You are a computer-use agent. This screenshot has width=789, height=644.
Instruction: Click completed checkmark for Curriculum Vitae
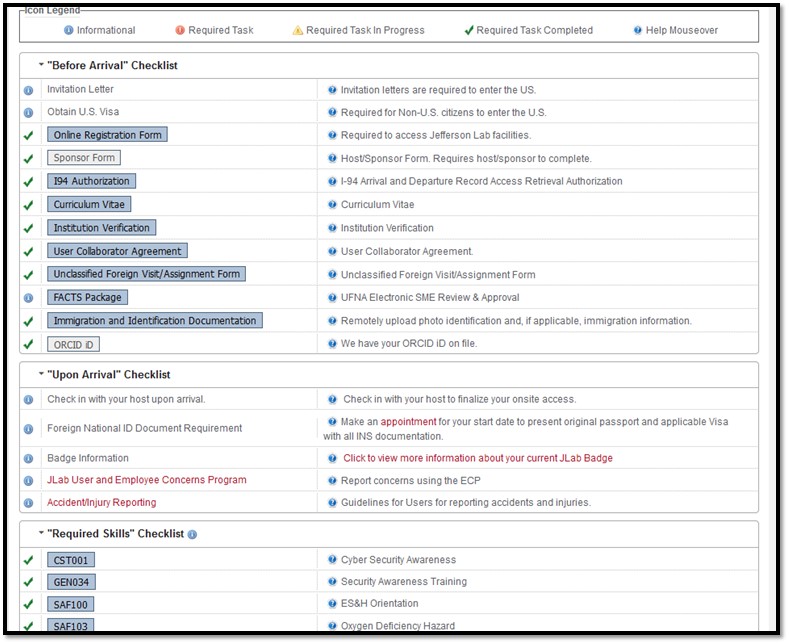[29, 205]
